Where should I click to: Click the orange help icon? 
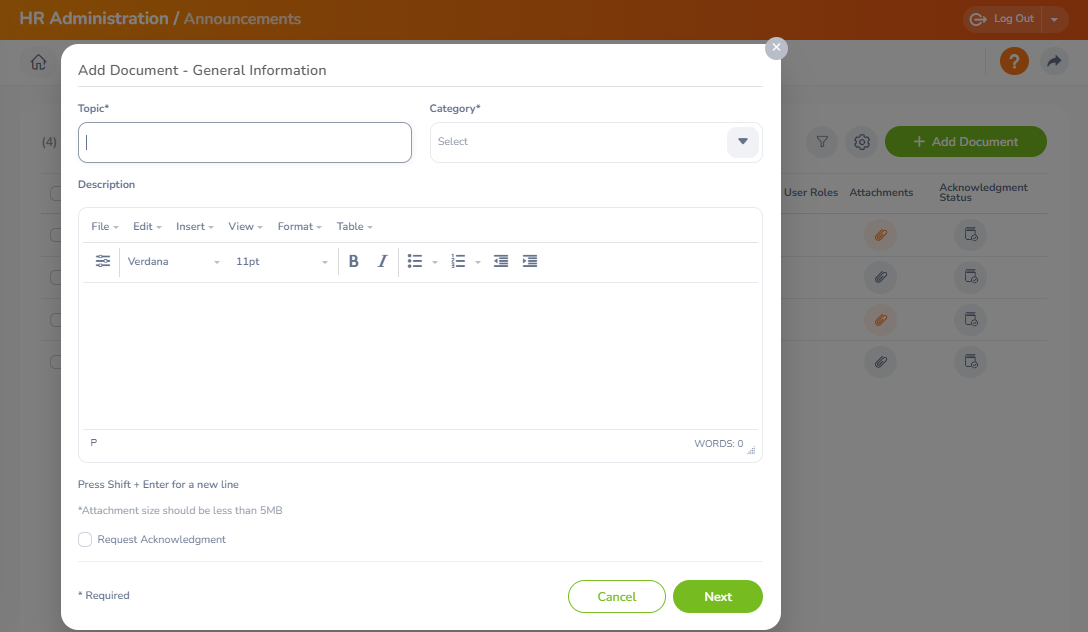click(x=1014, y=61)
